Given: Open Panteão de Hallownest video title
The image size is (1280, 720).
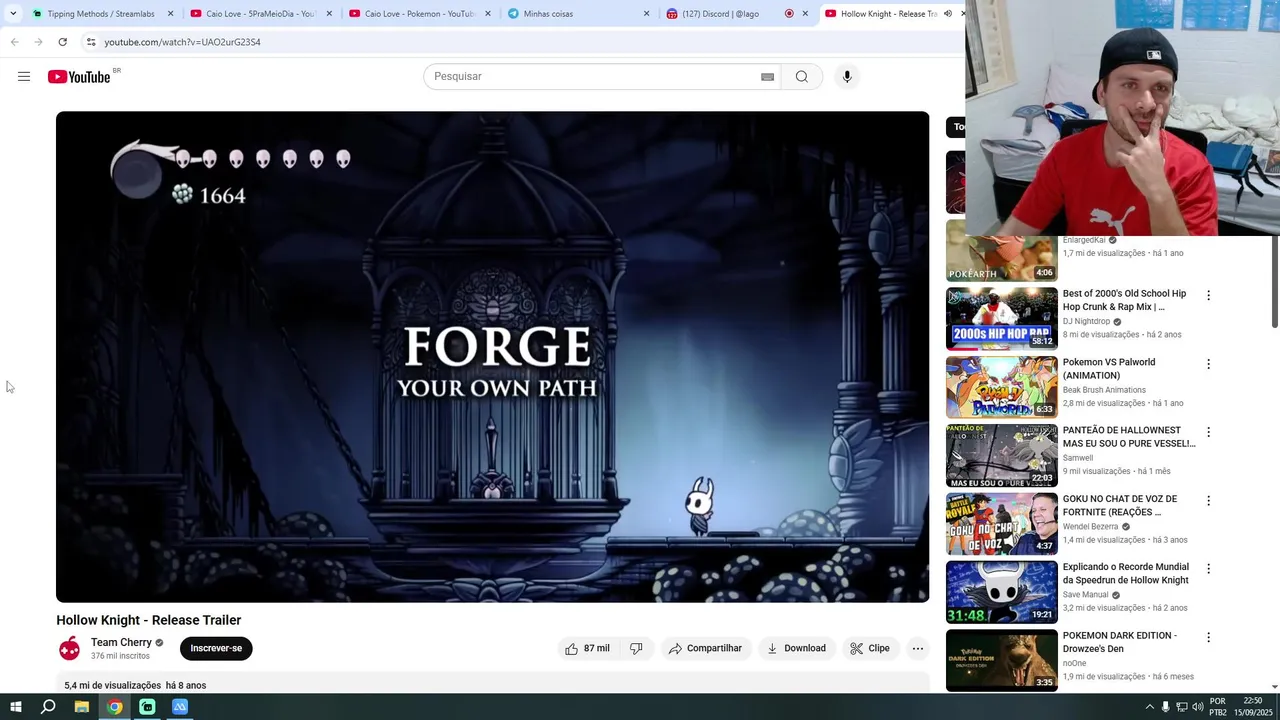Looking at the screenshot, I should pos(1129,437).
